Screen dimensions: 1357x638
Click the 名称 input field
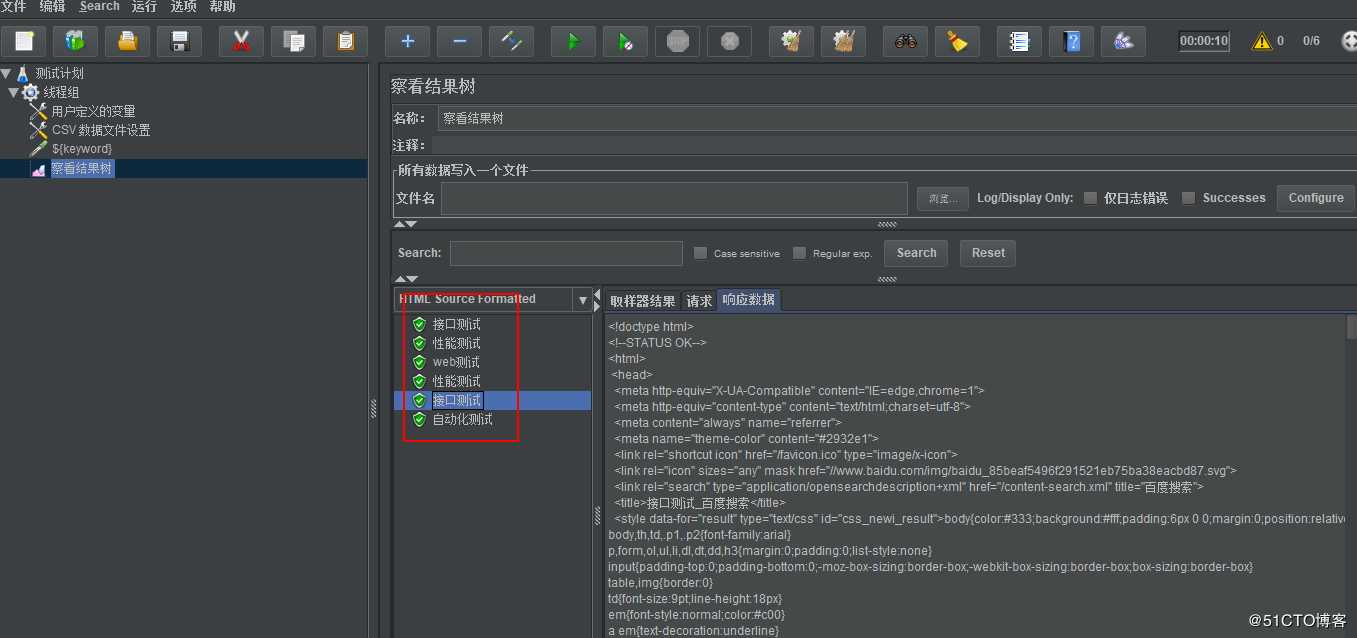click(897, 118)
